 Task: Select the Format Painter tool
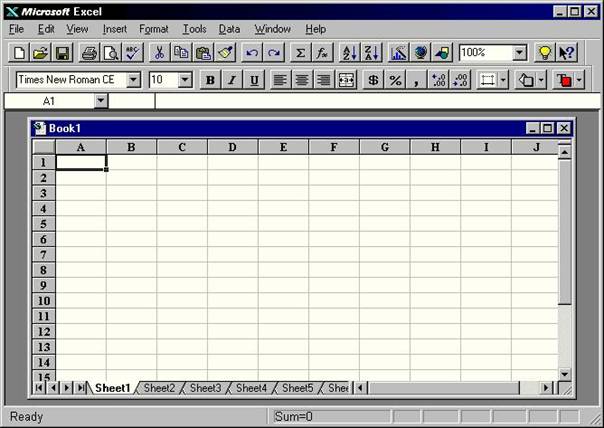pyautogui.click(x=226, y=53)
